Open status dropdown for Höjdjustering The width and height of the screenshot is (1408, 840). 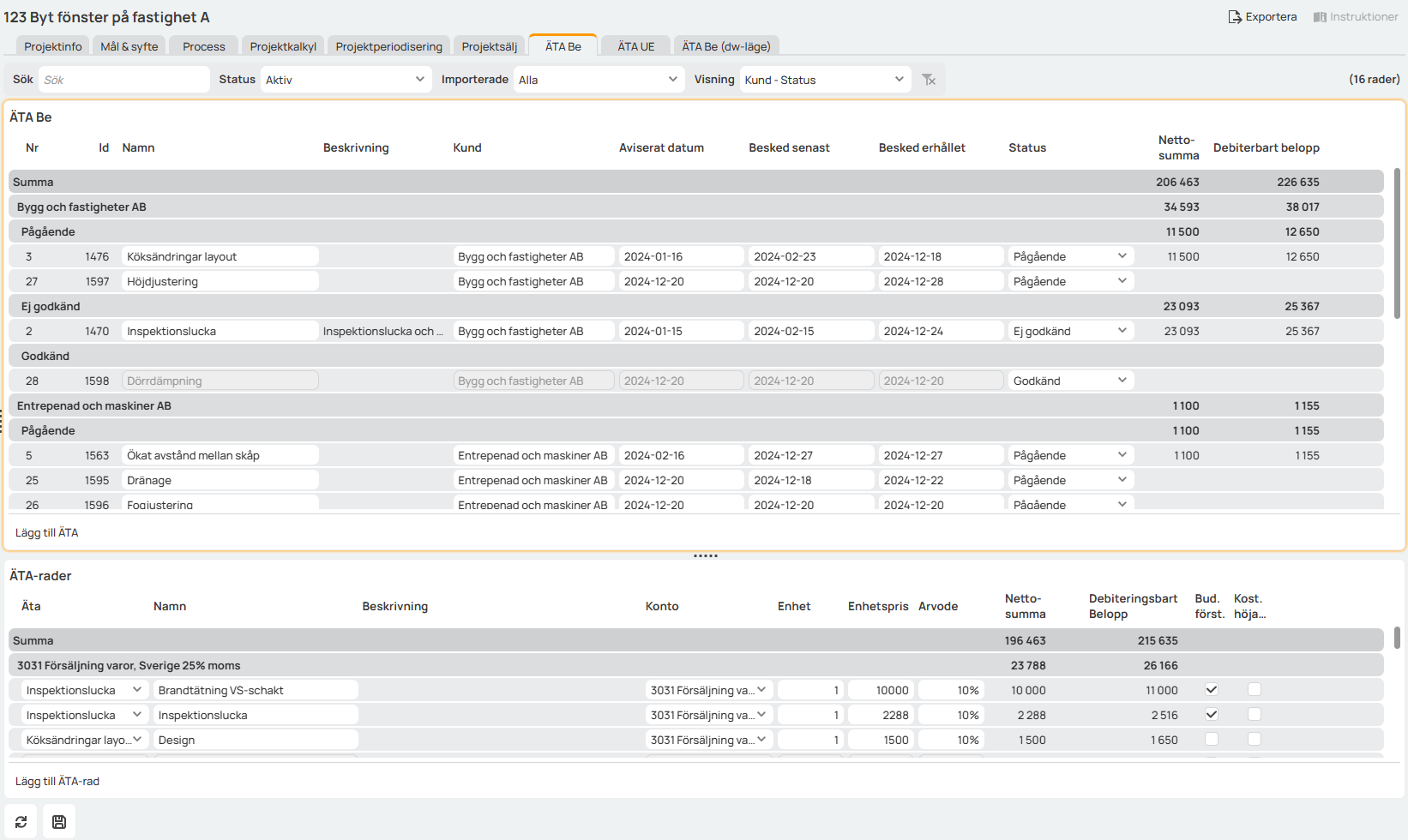coord(1071,281)
